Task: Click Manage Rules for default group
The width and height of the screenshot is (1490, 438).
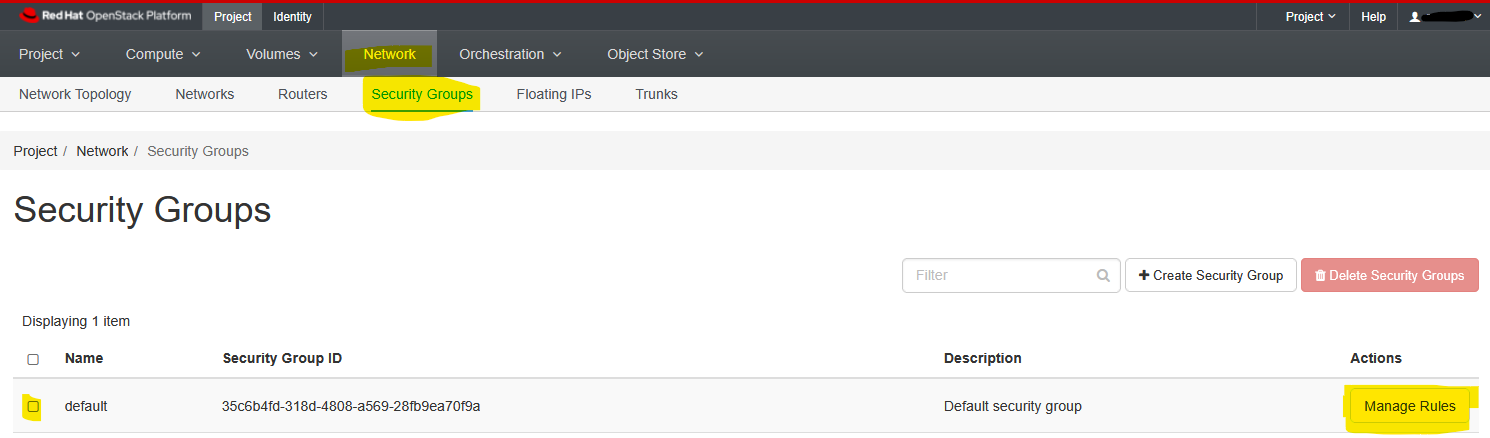Action: coord(1410,406)
